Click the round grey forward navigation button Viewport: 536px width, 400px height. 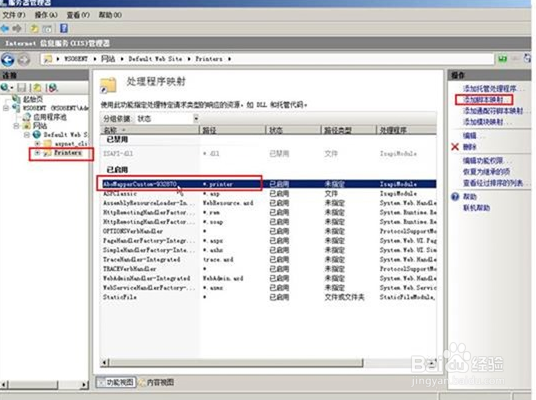coord(24,60)
